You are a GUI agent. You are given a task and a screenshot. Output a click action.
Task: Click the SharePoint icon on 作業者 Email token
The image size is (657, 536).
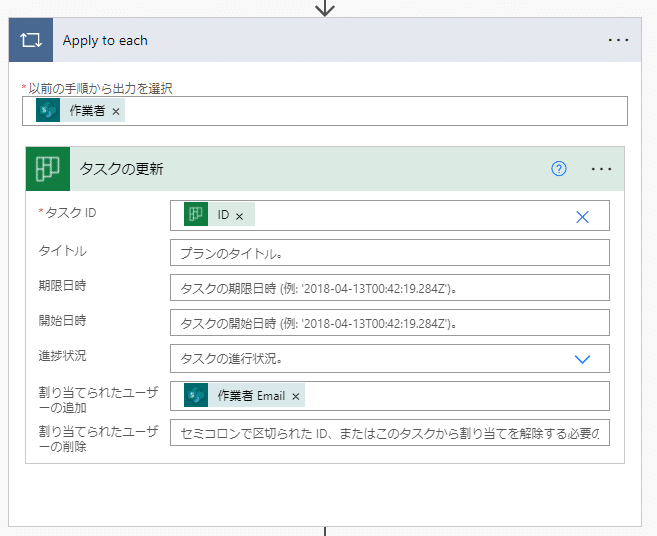pos(196,395)
